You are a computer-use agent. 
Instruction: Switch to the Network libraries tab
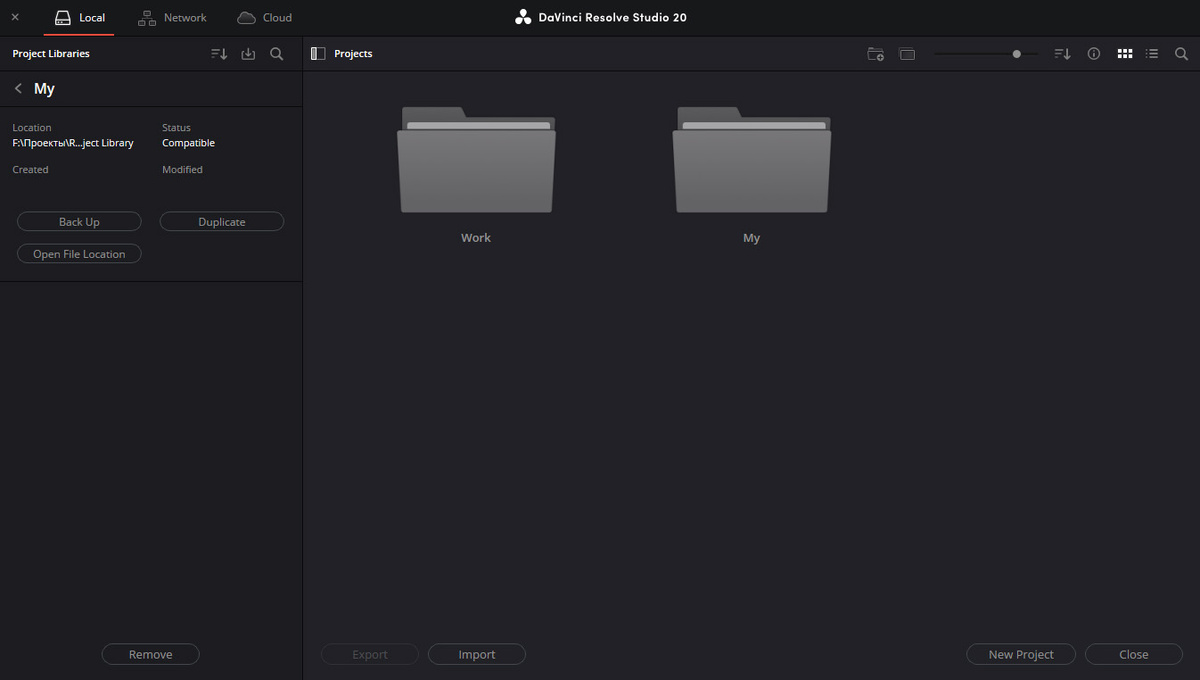pyautogui.click(x=172, y=18)
